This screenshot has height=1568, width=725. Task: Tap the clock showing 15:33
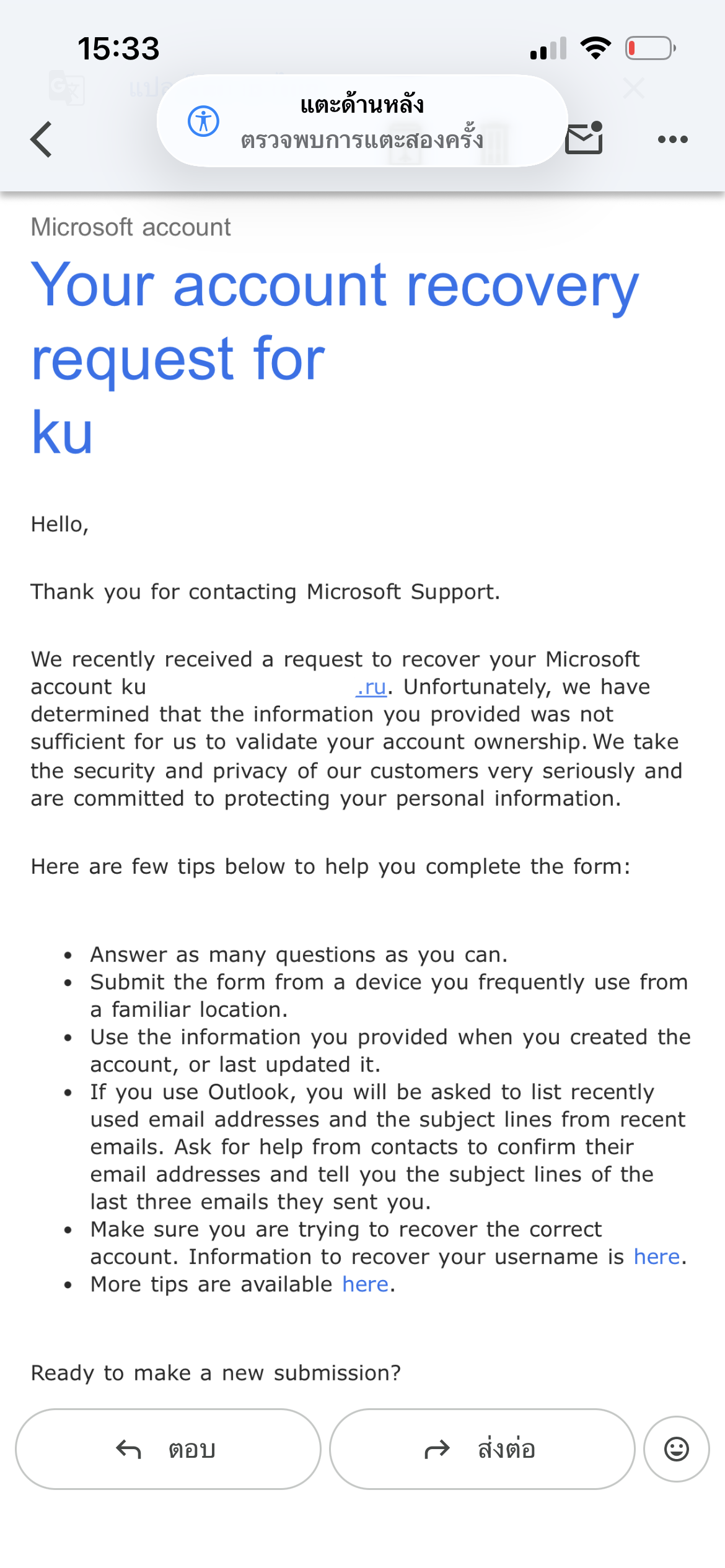pyautogui.click(x=118, y=48)
